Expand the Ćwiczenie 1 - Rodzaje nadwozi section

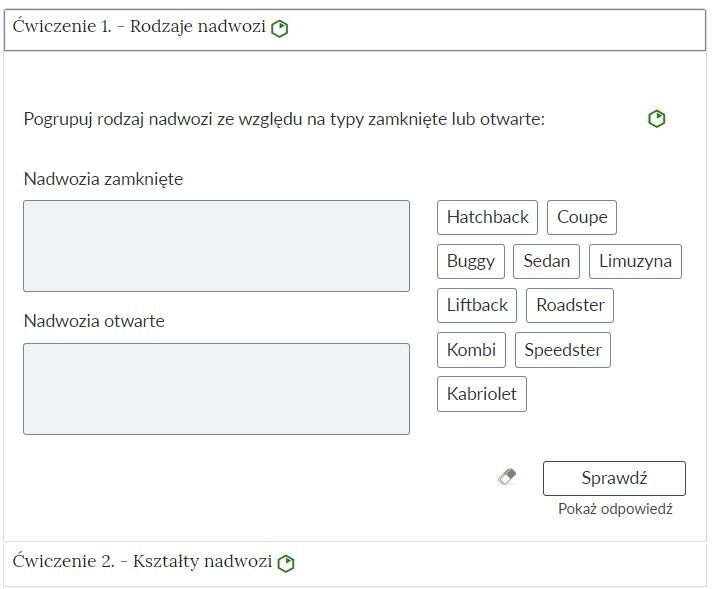tap(139, 28)
